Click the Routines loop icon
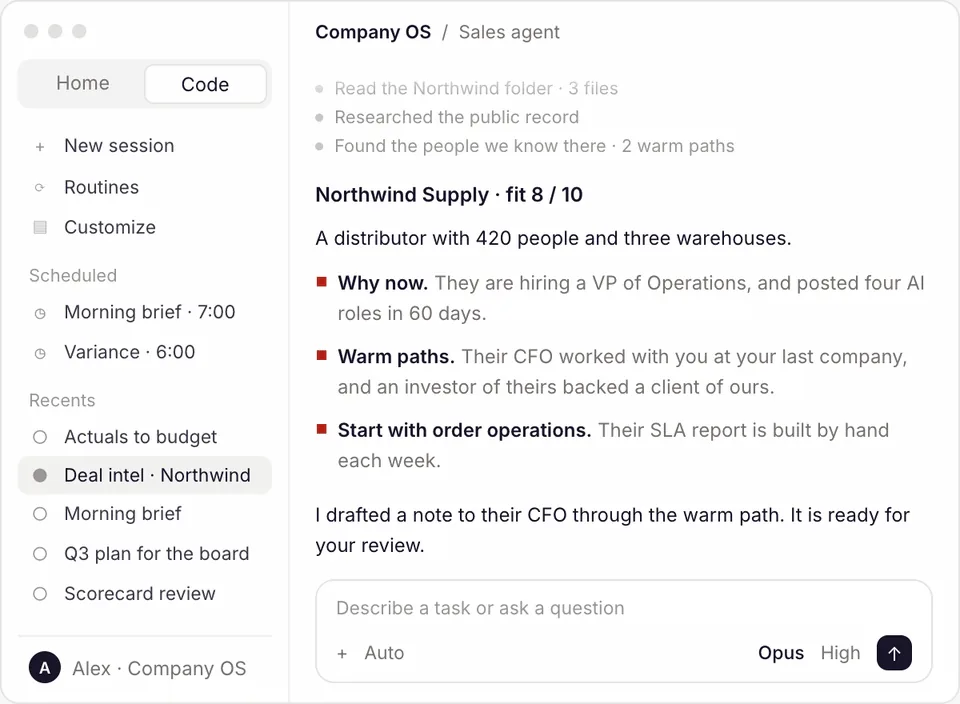960x704 pixels. [x=40, y=188]
